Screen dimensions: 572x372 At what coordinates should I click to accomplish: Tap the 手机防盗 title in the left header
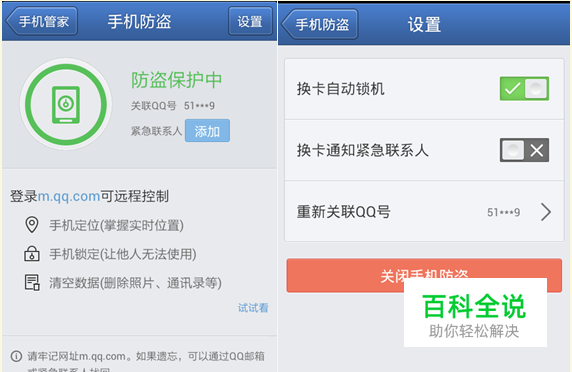(x=139, y=21)
